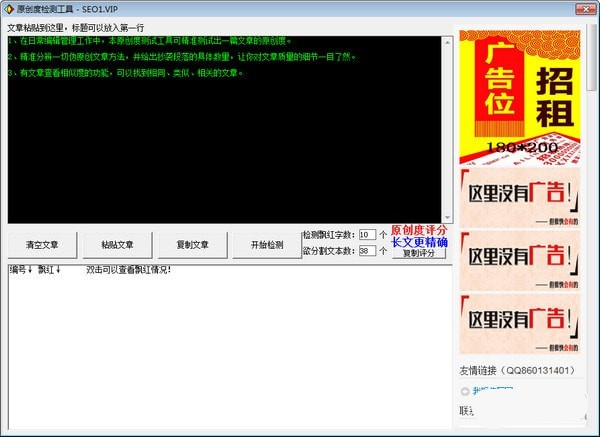Click the 原创度评分 red label

(x=419, y=230)
